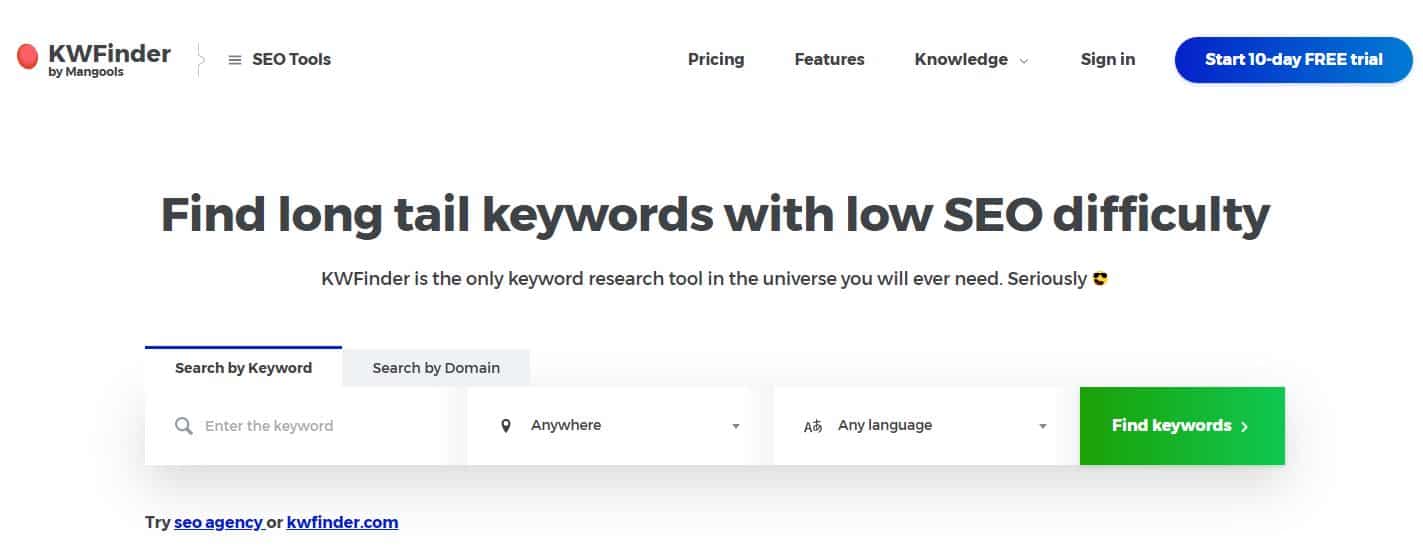The image size is (1423, 558).
Task: Click the breadcrumb chevron beside KWFinder logo
Action: pyautogui.click(x=201, y=60)
